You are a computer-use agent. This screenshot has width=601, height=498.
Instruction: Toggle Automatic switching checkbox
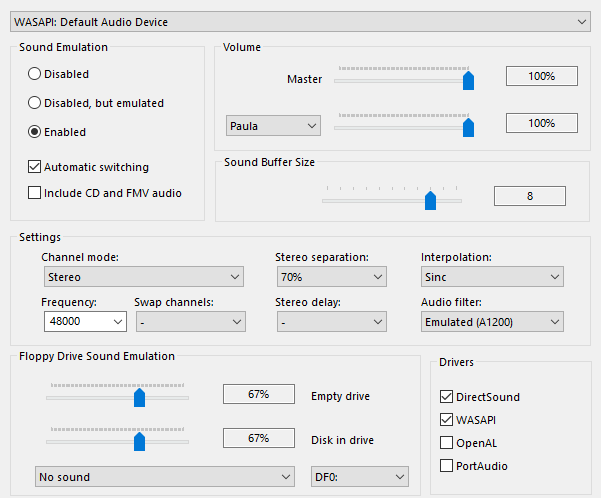click(x=35, y=167)
